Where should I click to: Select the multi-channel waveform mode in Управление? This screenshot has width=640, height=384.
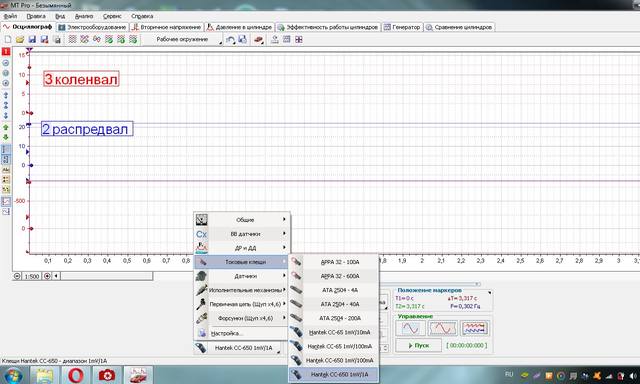[x=475, y=328]
